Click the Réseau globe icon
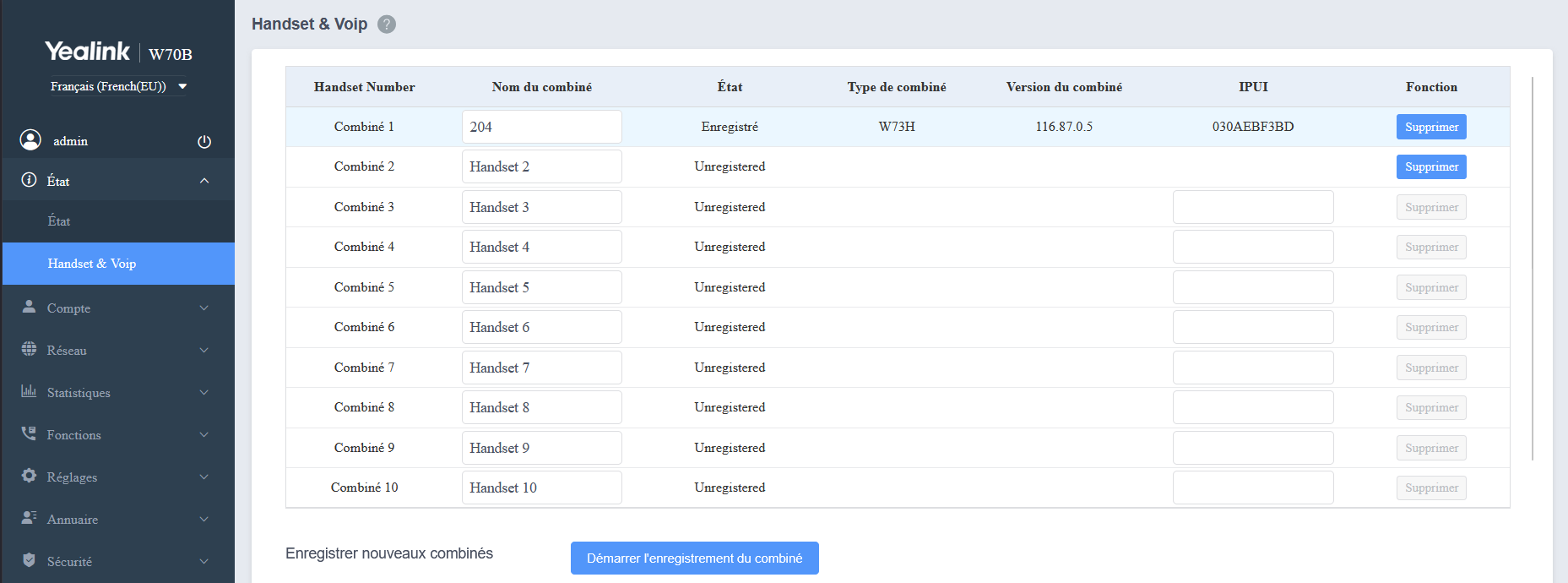The height and width of the screenshot is (583, 1568). pyautogui.click(x=29, y=349)
